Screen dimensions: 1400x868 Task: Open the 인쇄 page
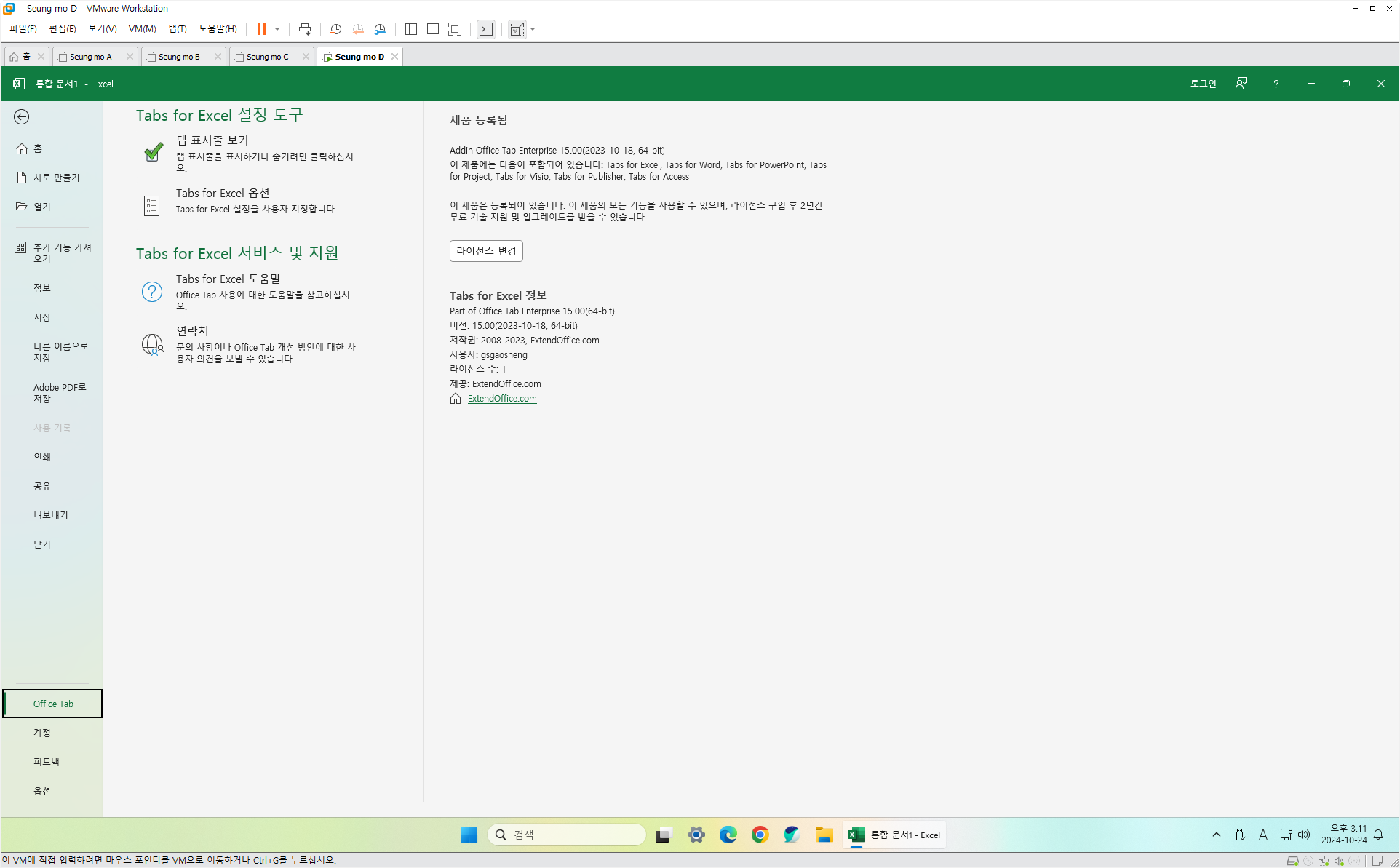(x=52, y=457)
